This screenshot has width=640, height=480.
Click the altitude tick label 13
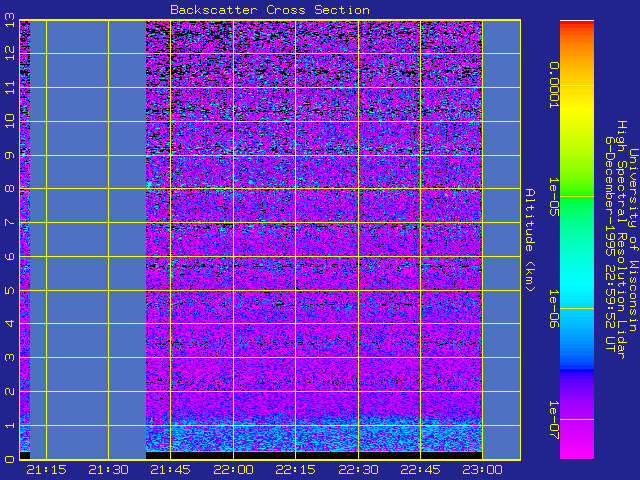[10, 20]
